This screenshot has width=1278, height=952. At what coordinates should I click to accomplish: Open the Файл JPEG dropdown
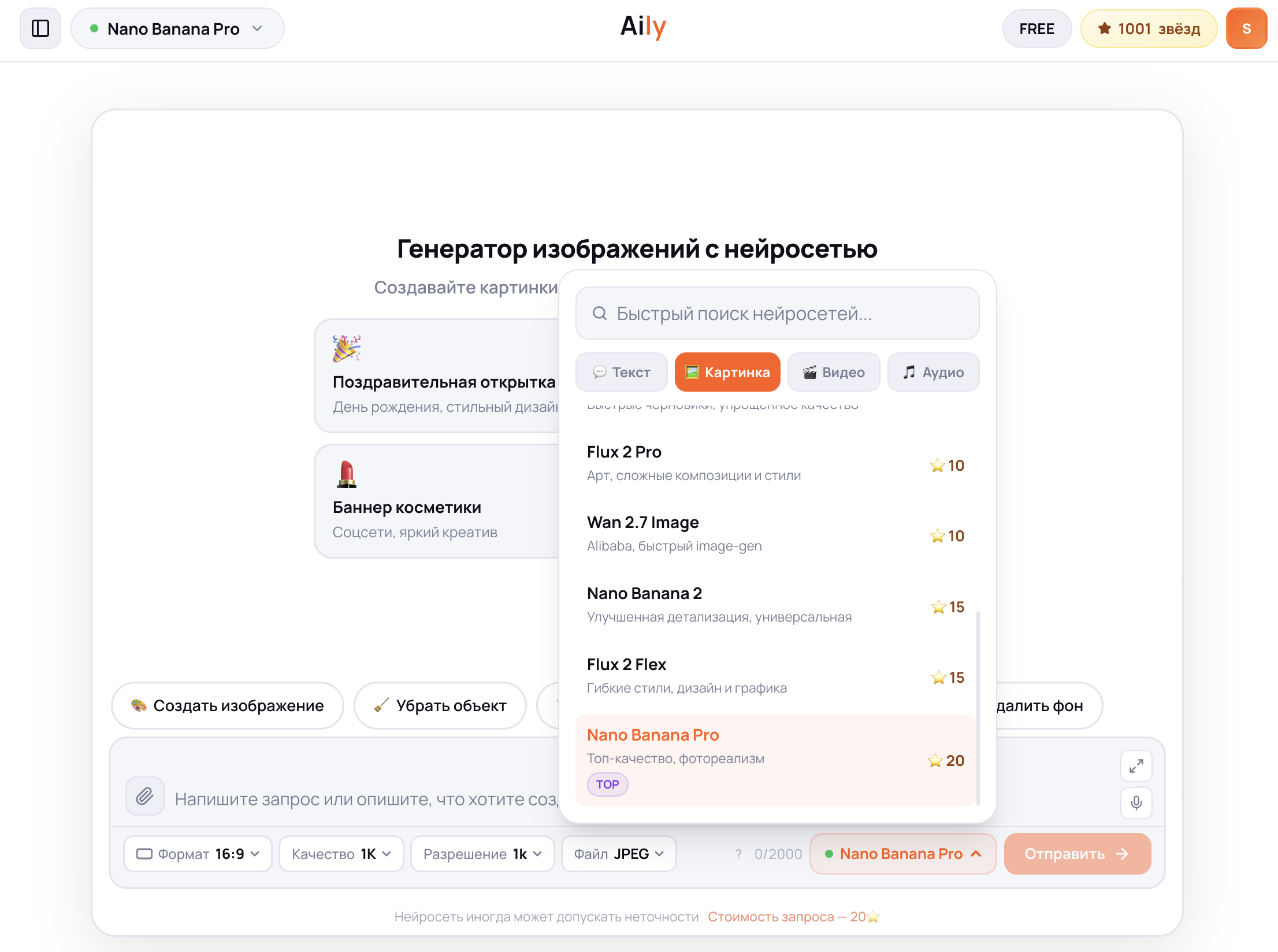click(618, 854)
